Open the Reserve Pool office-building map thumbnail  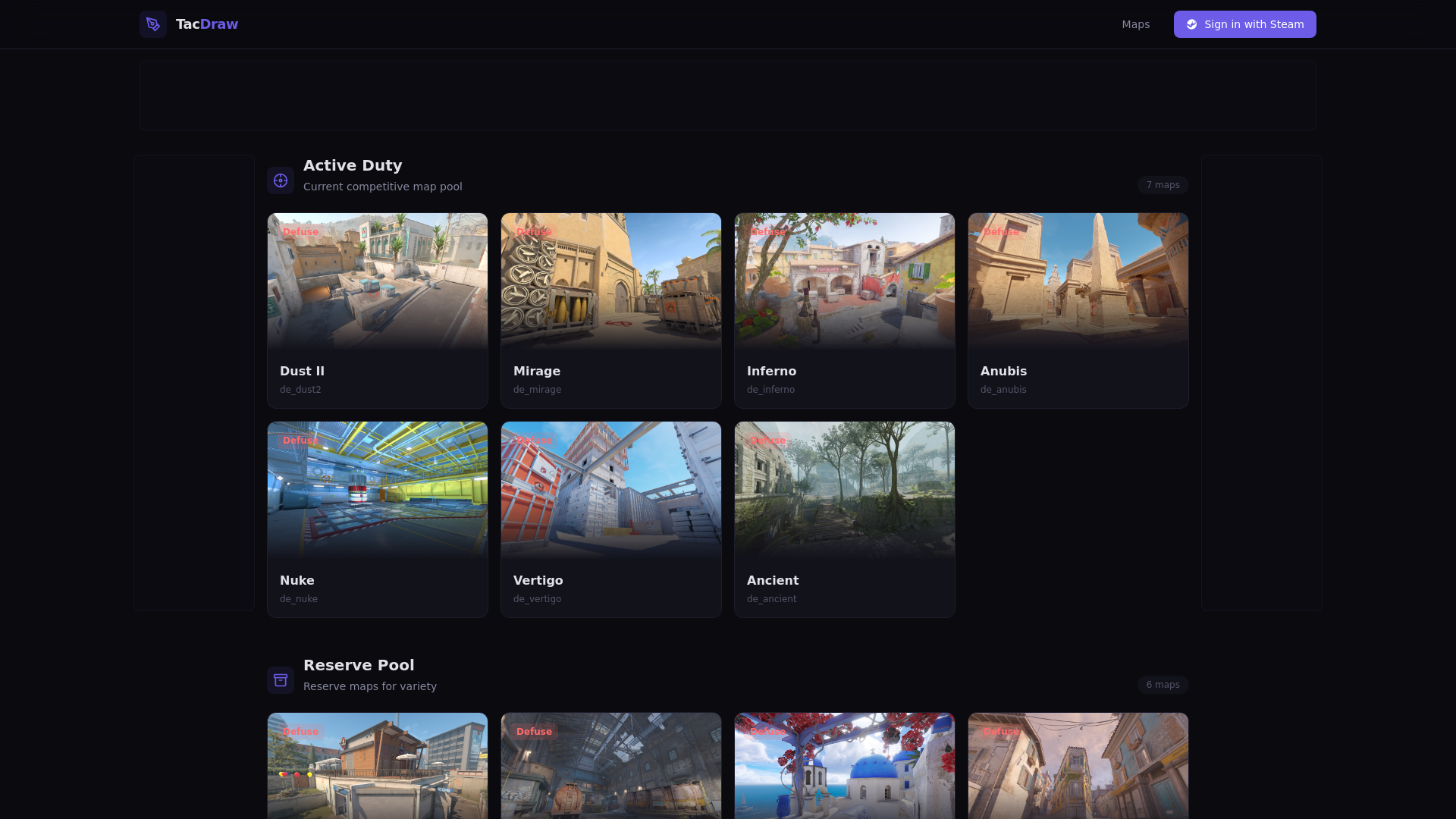pyautogui.click(x=378, y=766)
